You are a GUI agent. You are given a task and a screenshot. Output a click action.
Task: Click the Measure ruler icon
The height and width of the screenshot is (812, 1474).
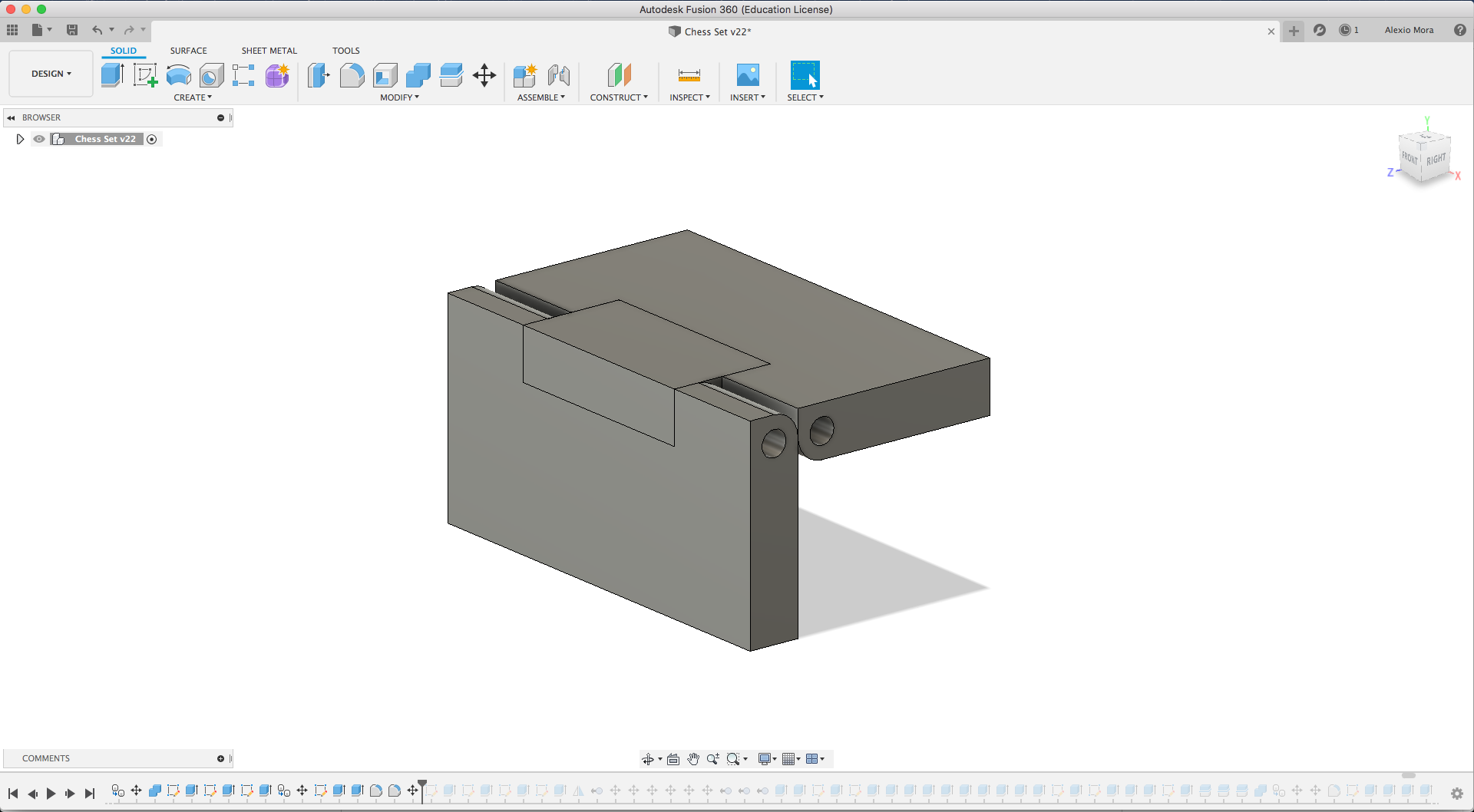(689, 75)
